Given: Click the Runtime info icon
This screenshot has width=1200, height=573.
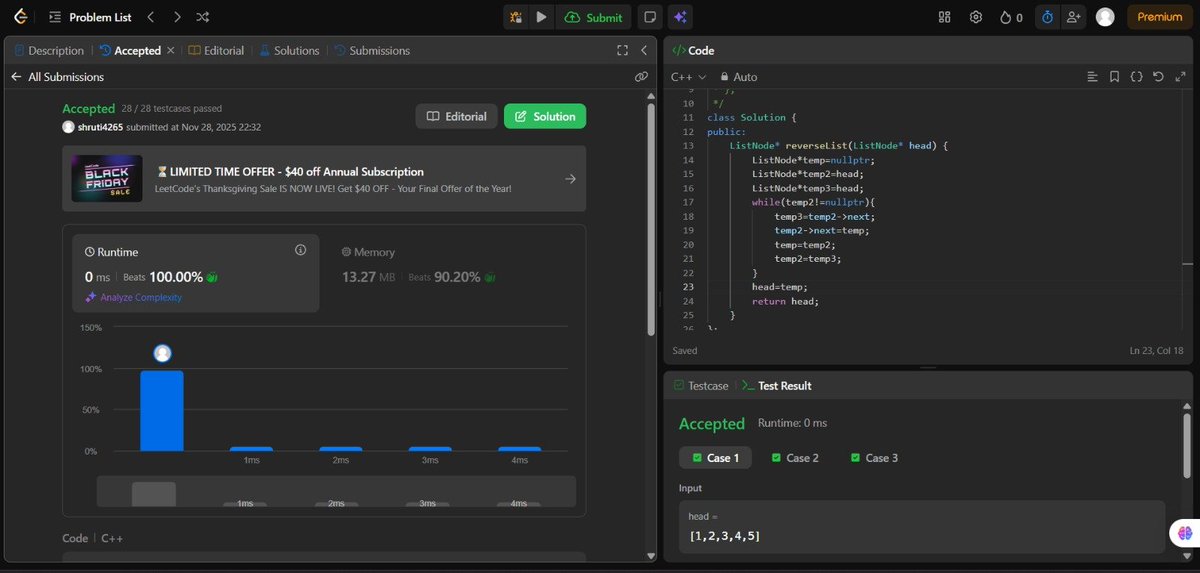Looking at the screenshot, I should pyautogui.click(x=300, y=250).
